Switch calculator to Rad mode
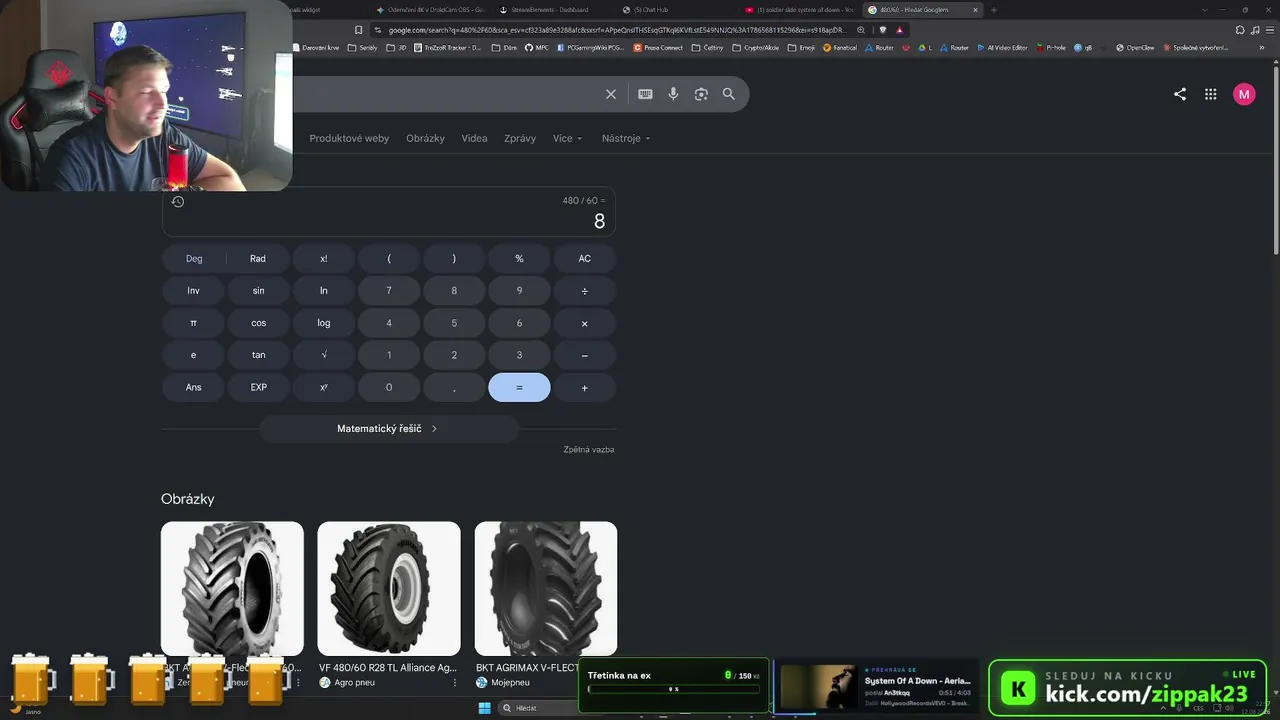Viewport: 1280px width, 720px height. 258,258
